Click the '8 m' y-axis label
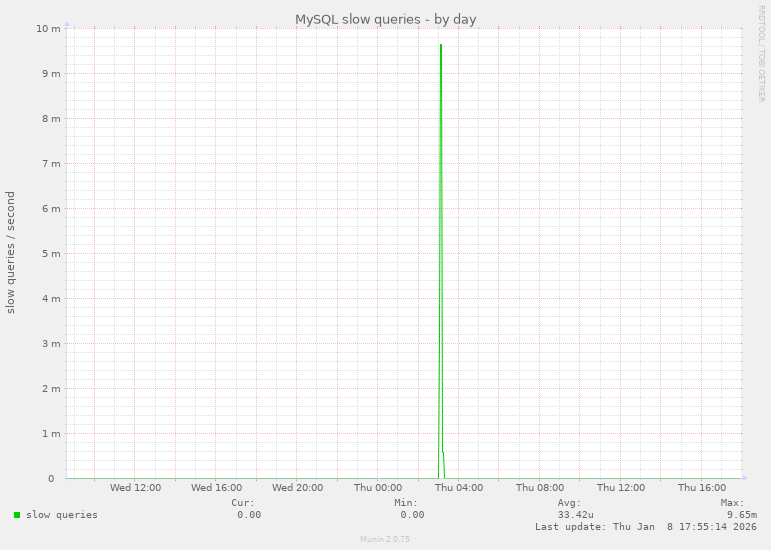Image resolution: width=771 pixels, height=550 pixels. coord(51,118)
